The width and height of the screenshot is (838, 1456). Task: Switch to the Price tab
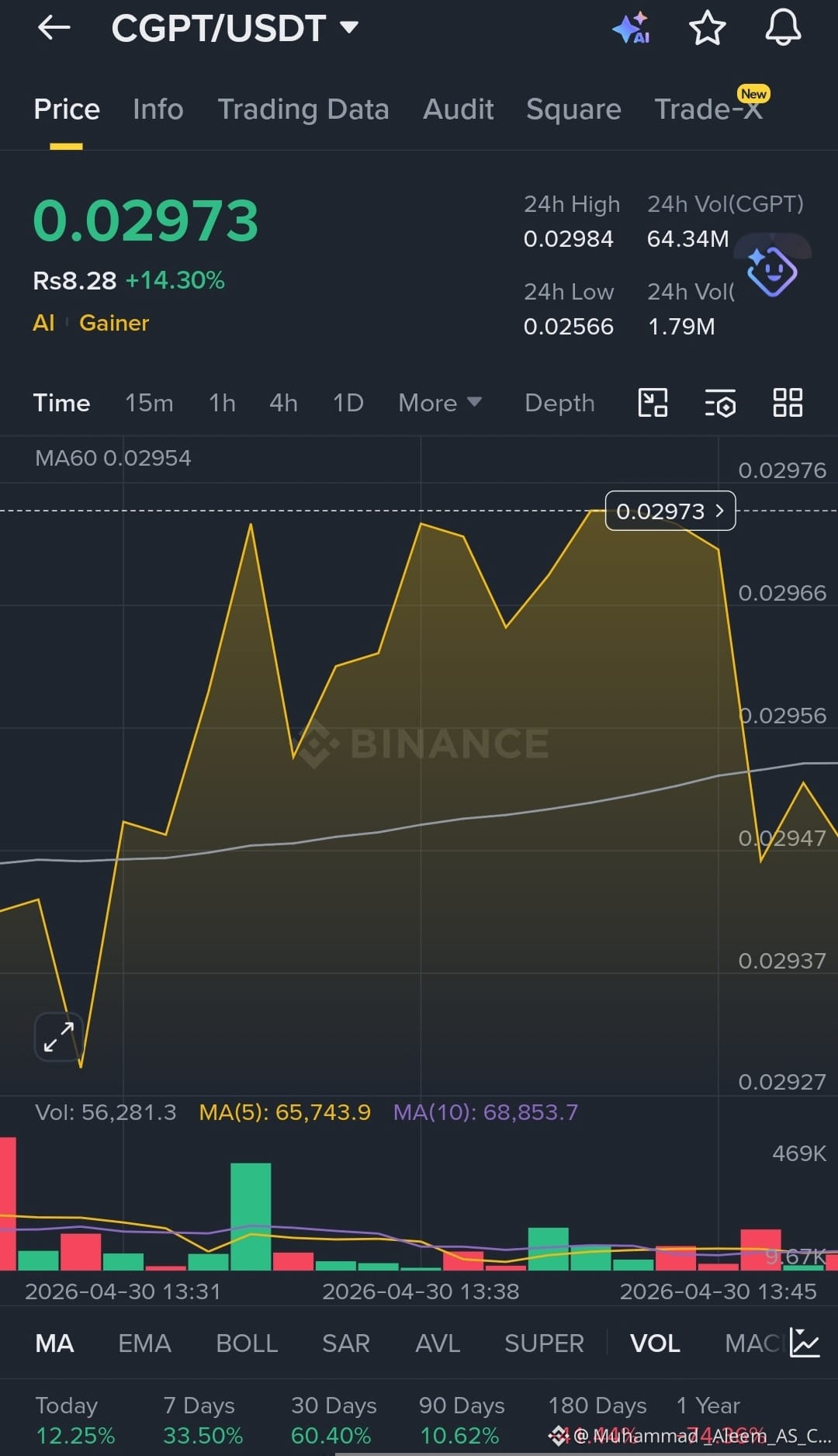click(67, 109)
